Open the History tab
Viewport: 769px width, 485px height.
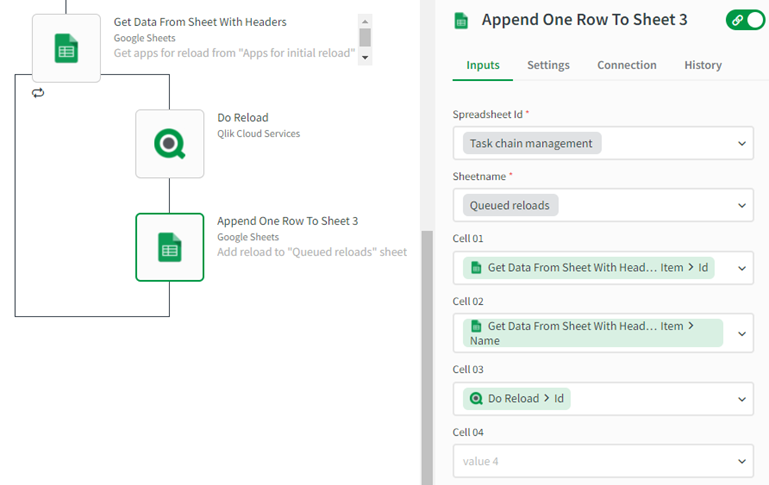coord(703,65)
